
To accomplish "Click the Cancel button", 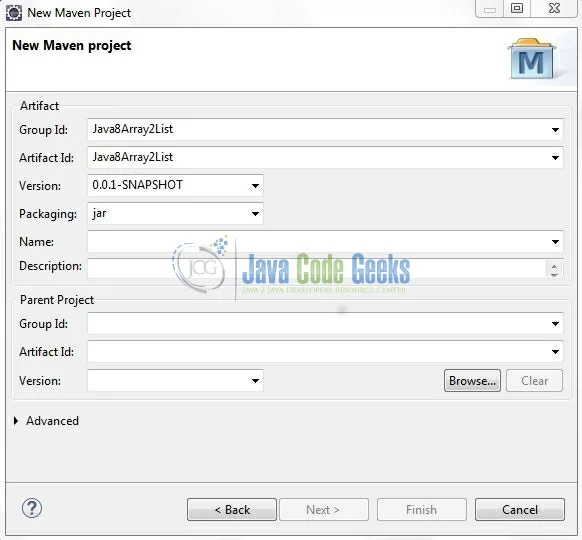I will 520,510.
